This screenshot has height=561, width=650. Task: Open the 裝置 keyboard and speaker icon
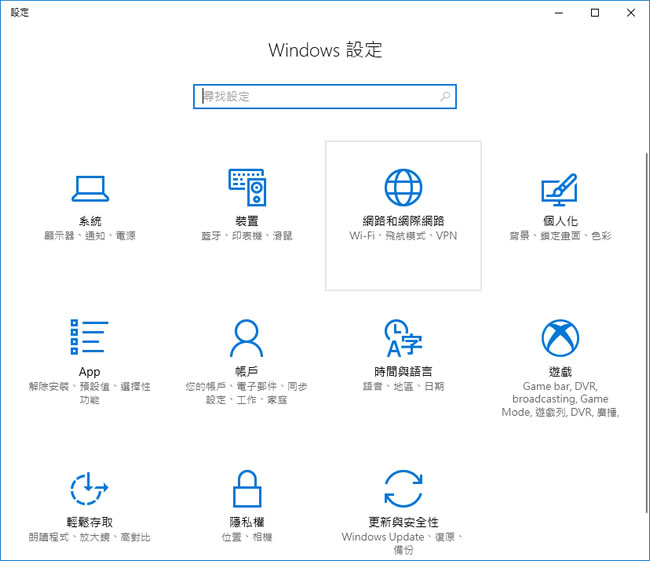pyautogui.click(x=247, y=187)
